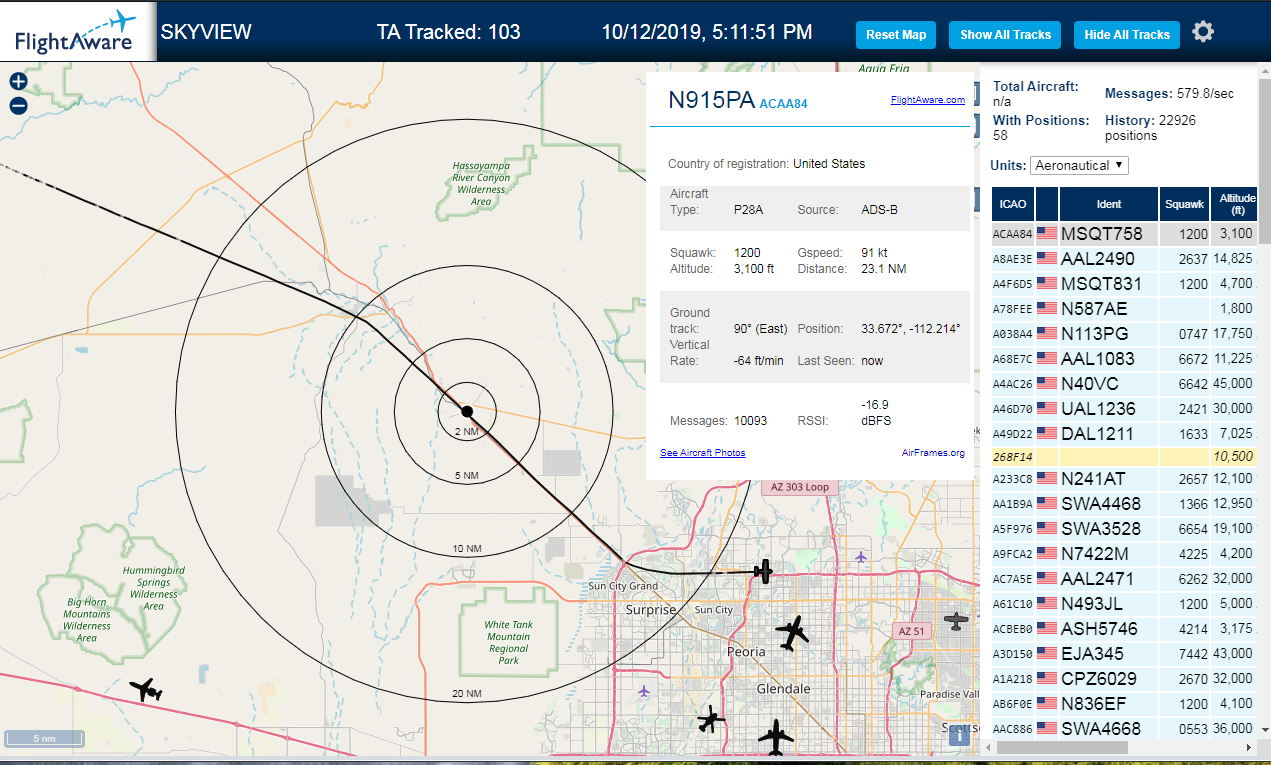Open the See Aircraft Photos link
The height and width of the screenshot is (765, 1271).
click(x=702, y=453)
